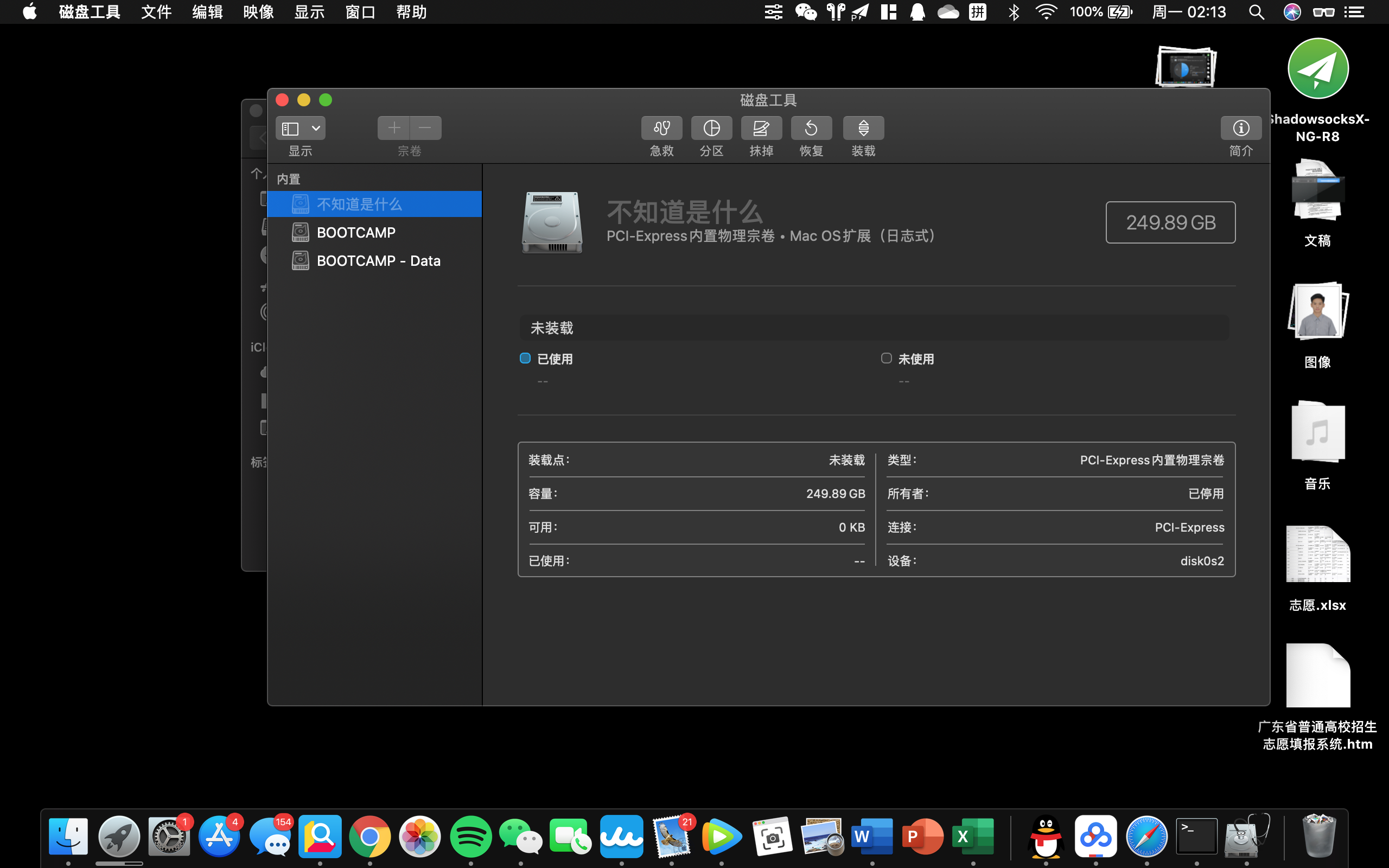Screen dimensions: 1389x868
Task: Click the Restore (恢复) toolbar icon
Action: 811,127
